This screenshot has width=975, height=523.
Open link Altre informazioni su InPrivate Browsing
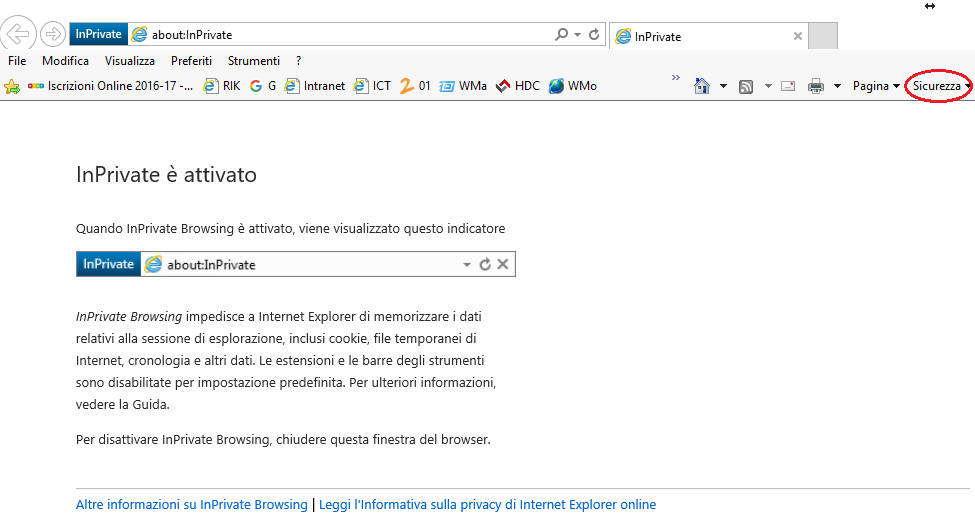(192, 504)
